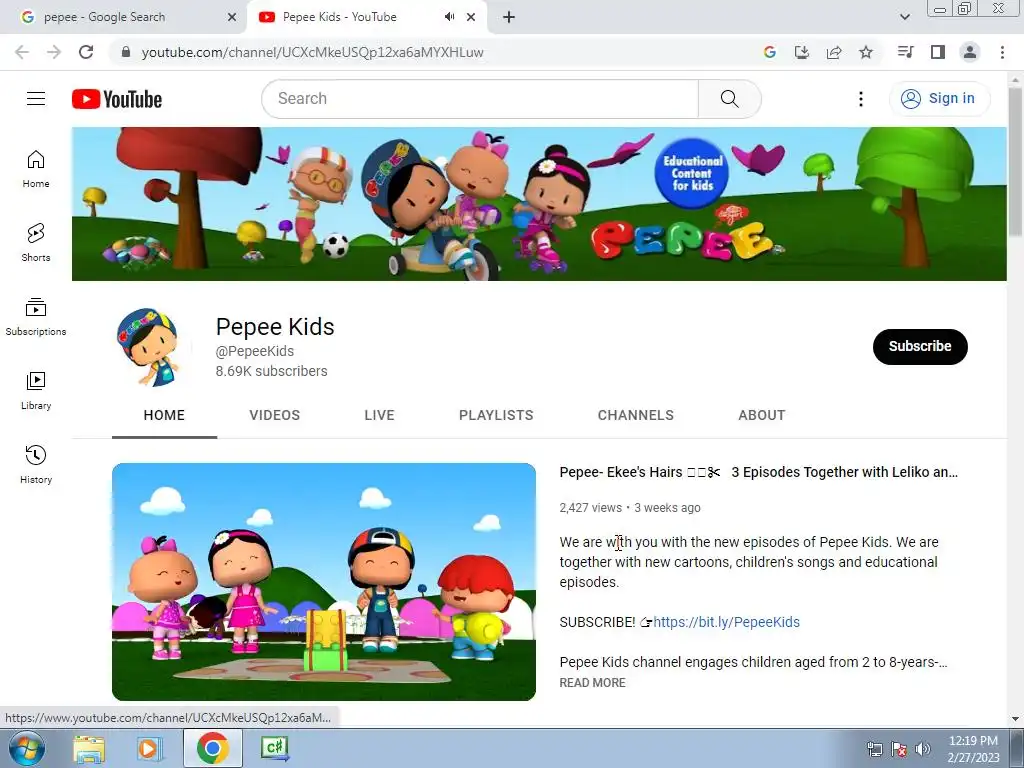Close the pepee Google Search tab

(232, 17)
